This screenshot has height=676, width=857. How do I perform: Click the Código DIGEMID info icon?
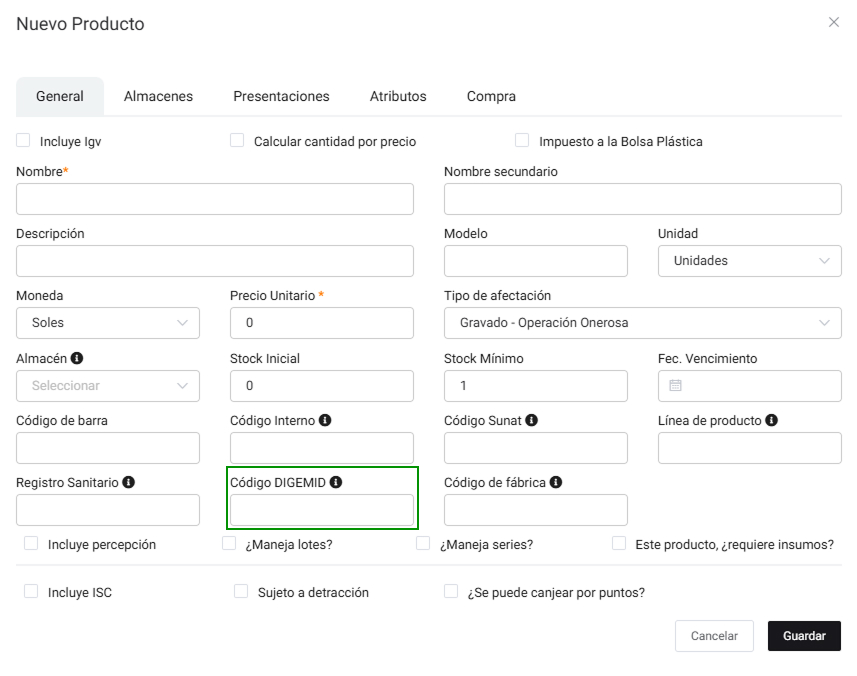point(336,483)
